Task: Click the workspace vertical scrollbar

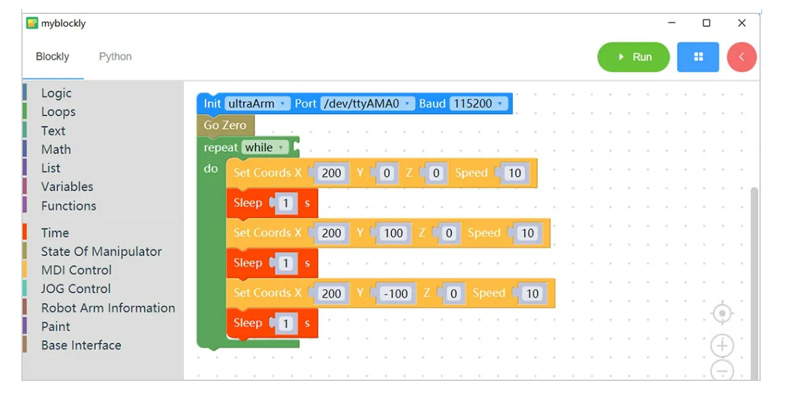Action: 754,282
